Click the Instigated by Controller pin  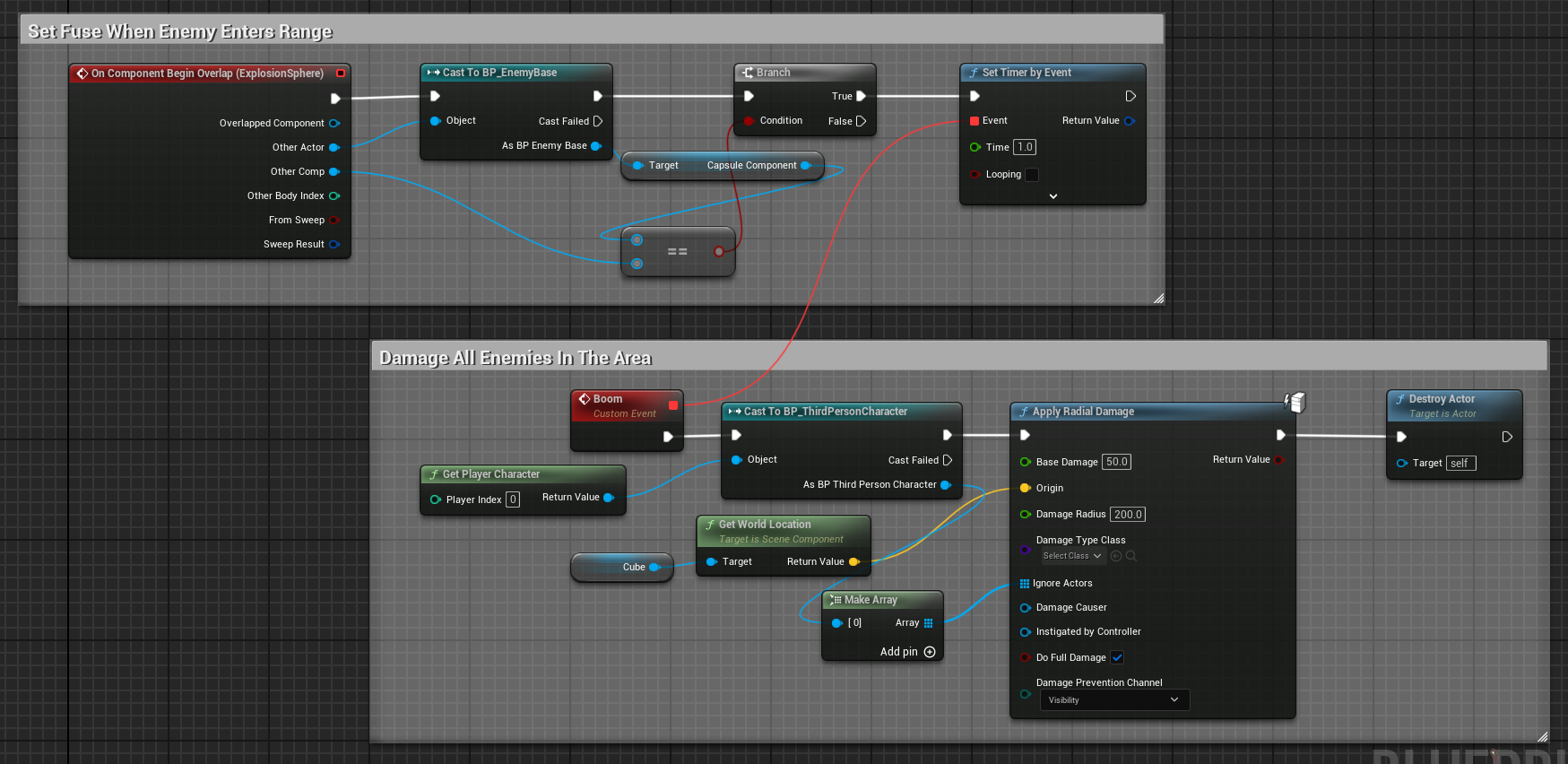point(1026,631)
